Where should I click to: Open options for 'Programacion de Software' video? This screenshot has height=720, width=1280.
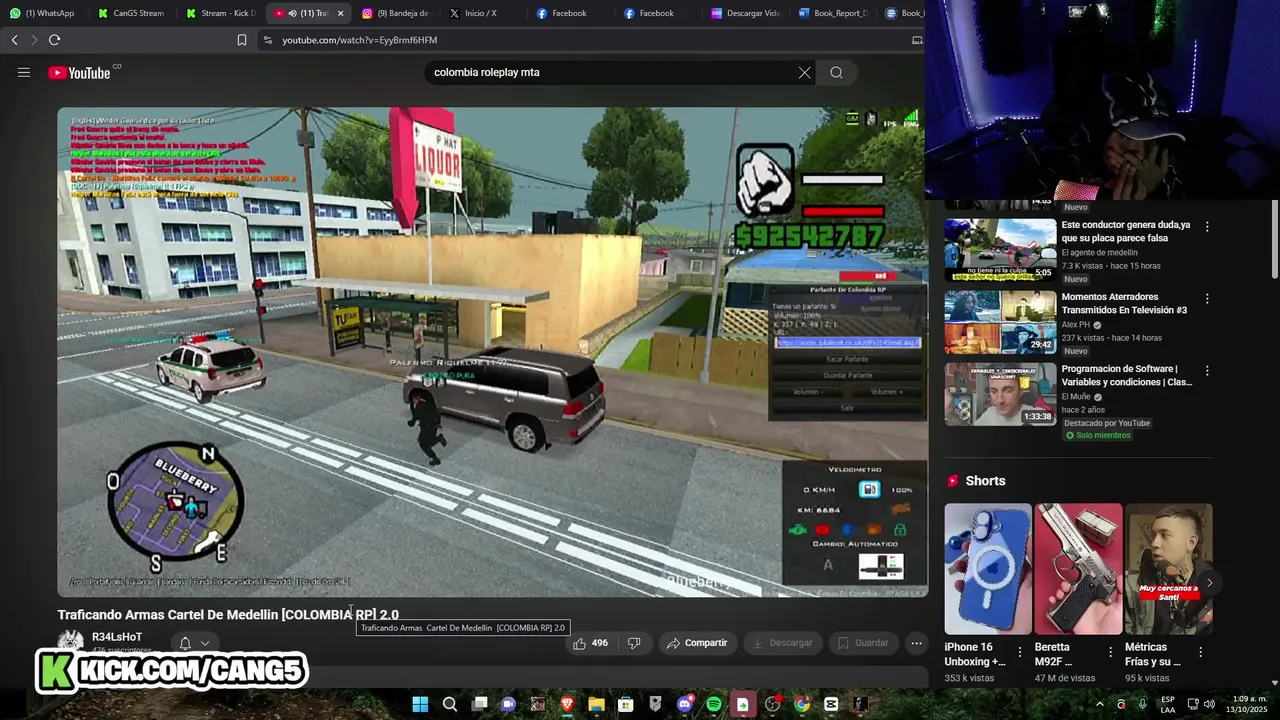pos(1207,371)
